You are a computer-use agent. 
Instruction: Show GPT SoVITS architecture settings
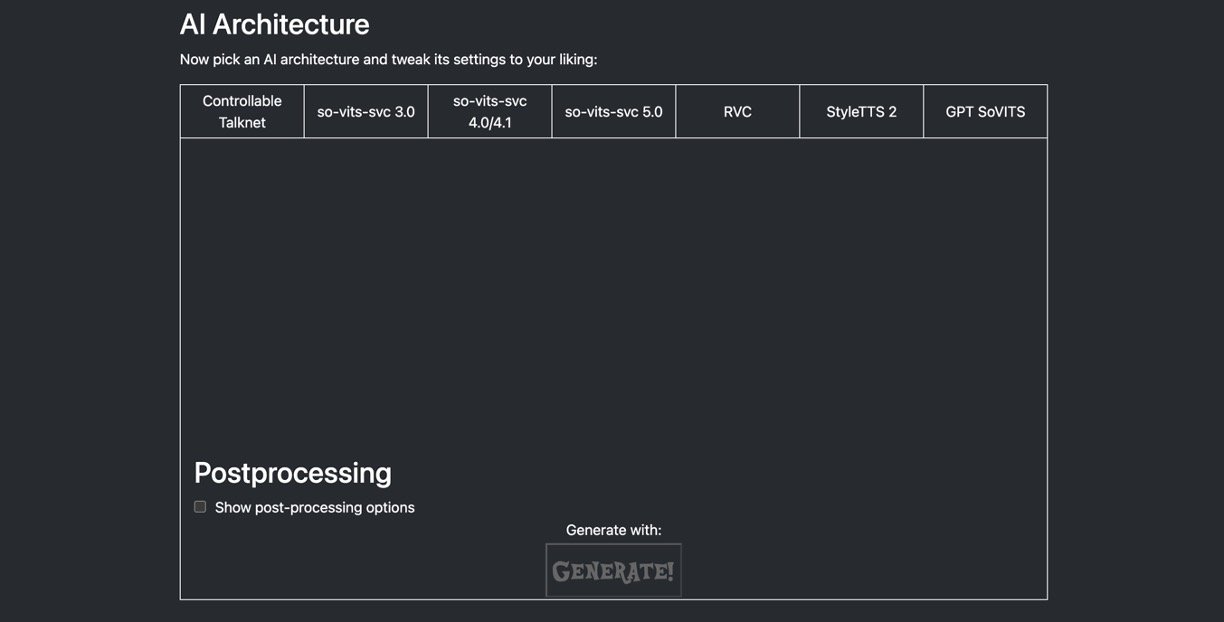coord(985,111)
